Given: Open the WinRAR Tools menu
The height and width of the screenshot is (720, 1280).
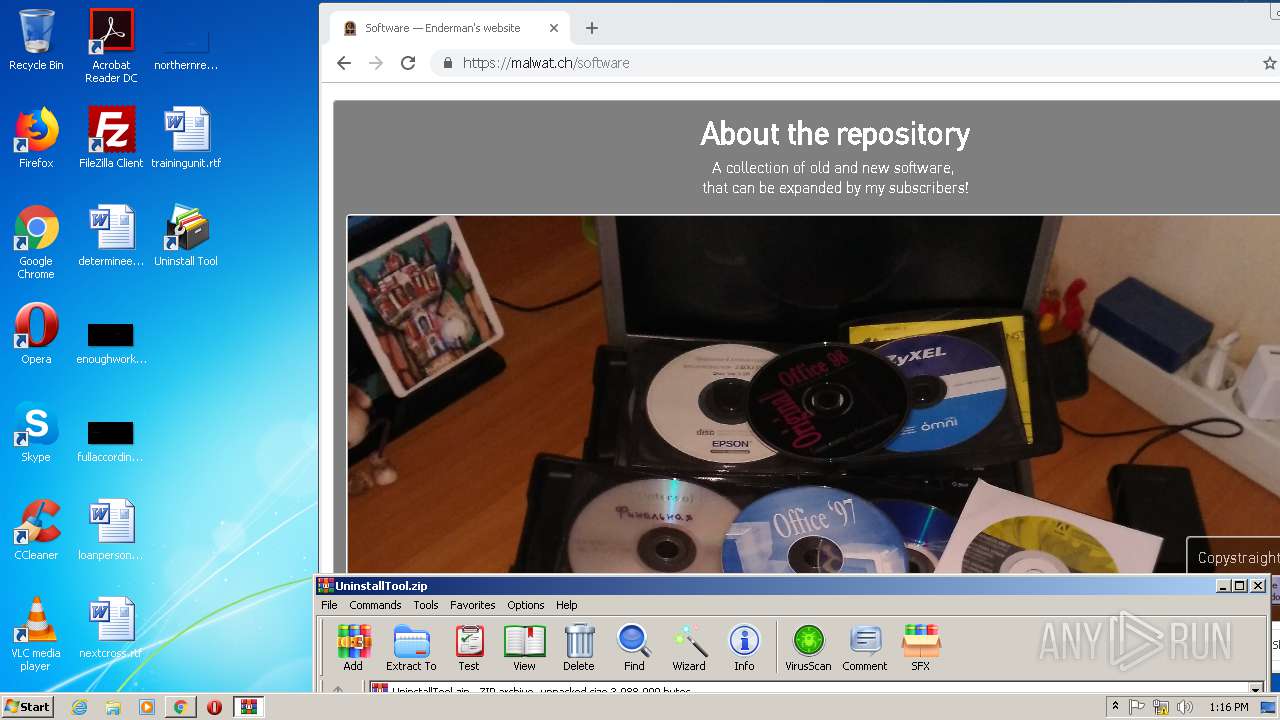Looking at the screenshot, I should pos(426,605).
